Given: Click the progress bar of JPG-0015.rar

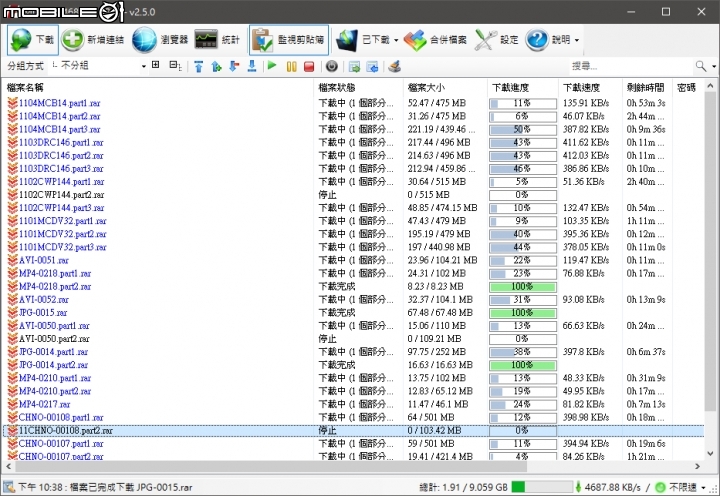Looking at the screenshot, I should coord(521,313).
